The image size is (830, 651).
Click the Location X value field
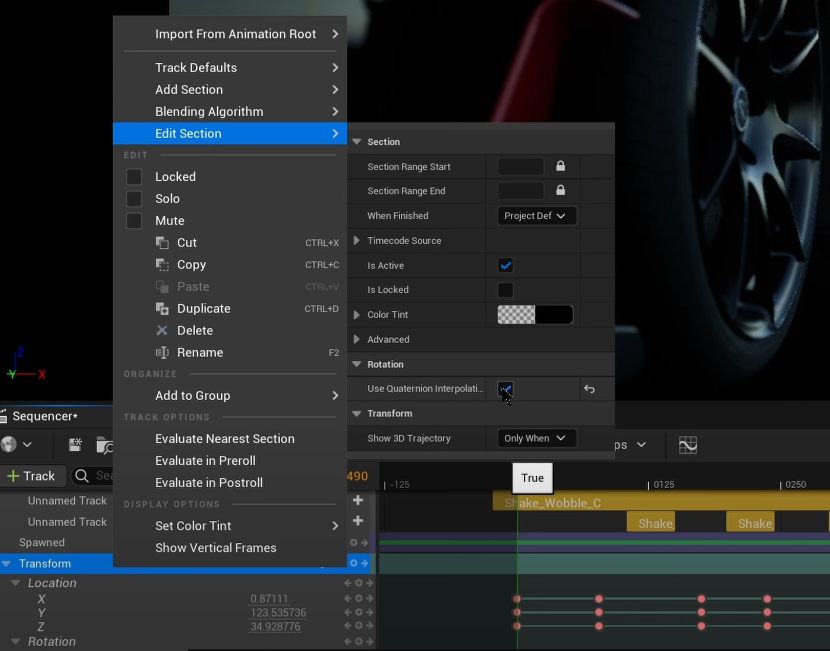coord(269,599)
